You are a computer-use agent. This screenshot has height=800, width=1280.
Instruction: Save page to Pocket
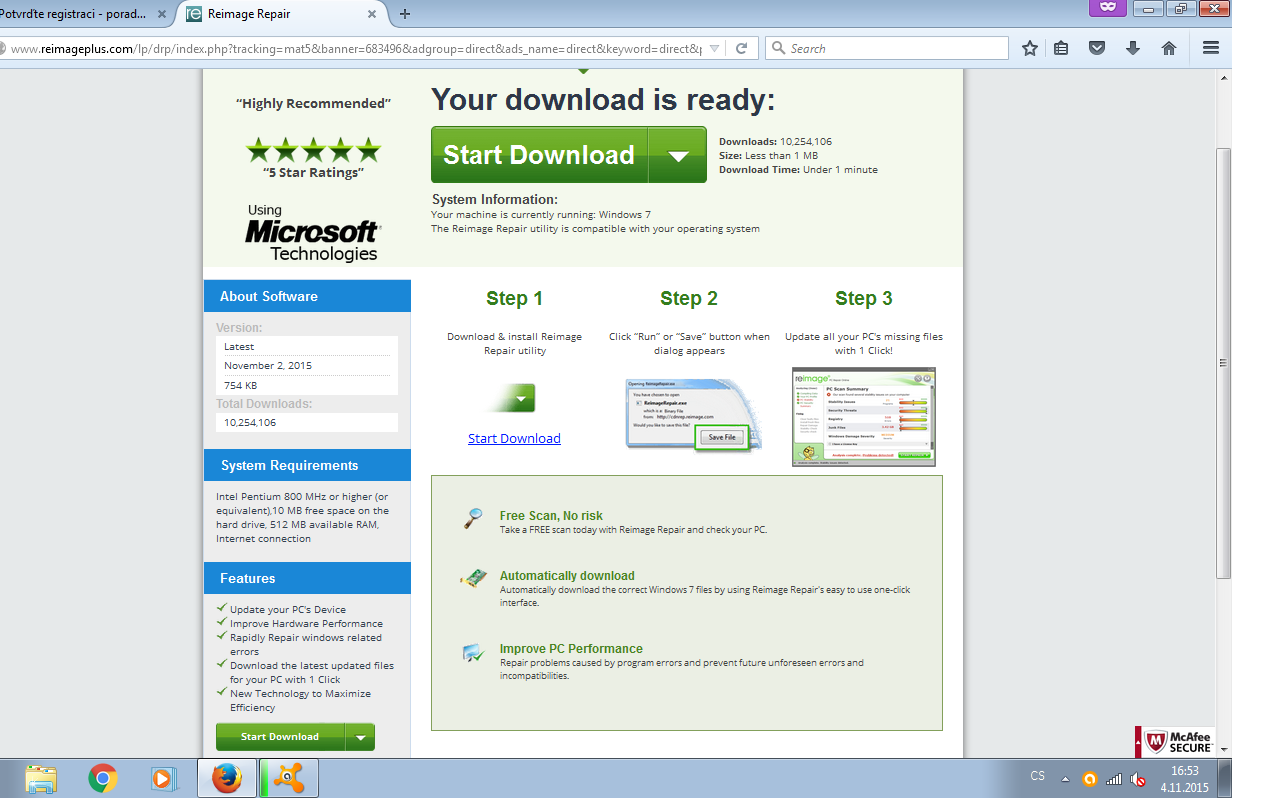[x=1097, y=48]
